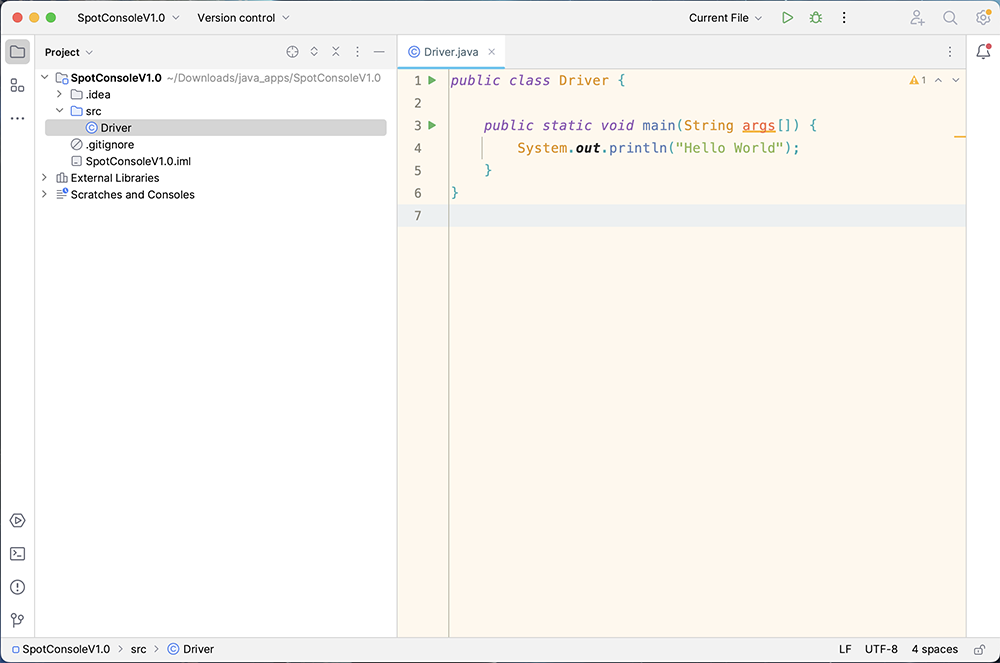Open the Git tool window icon
This screenshot has width=1000, height=663.
click(17, 620)
